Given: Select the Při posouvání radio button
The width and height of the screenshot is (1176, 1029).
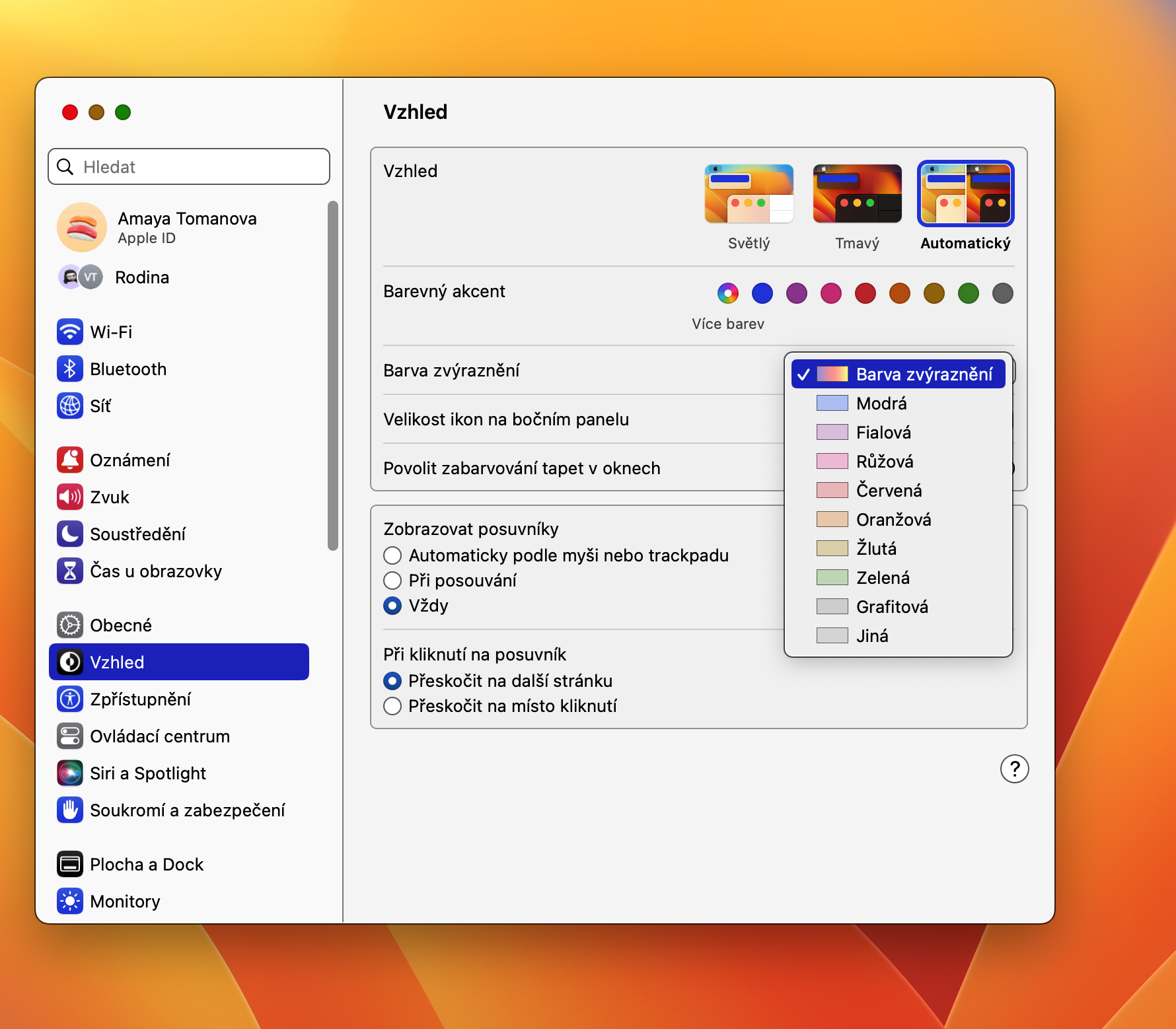Looking at the screenshot, I should coord(392,581).
